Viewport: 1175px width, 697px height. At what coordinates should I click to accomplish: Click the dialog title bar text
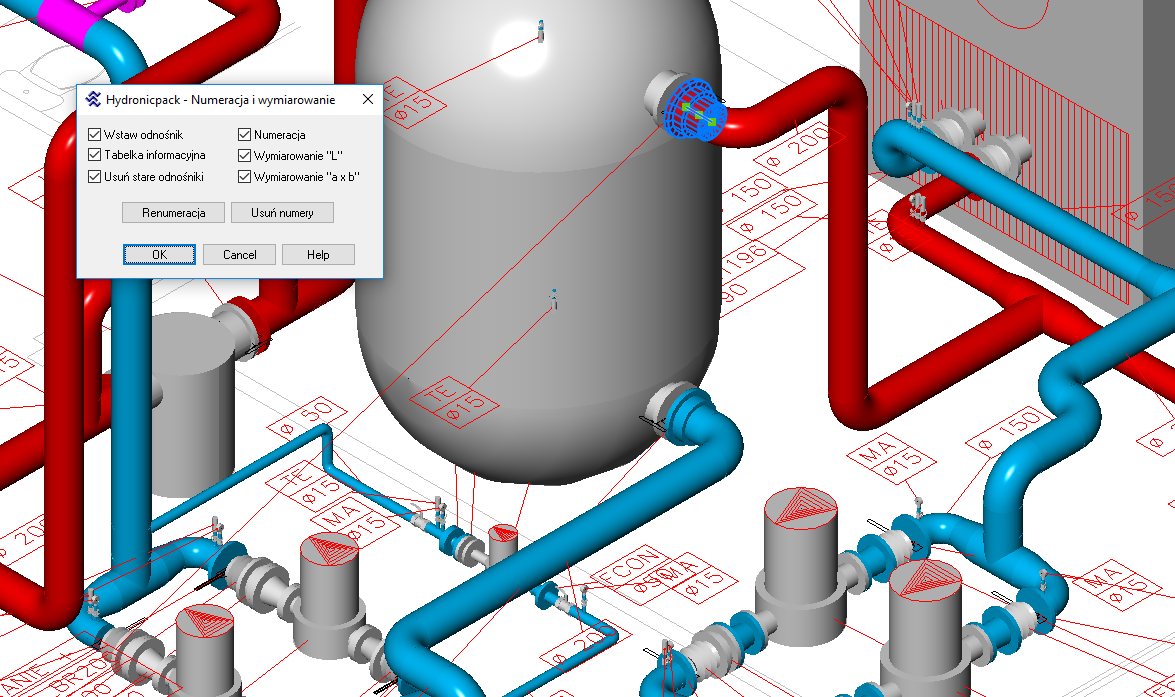click(220, 100)
